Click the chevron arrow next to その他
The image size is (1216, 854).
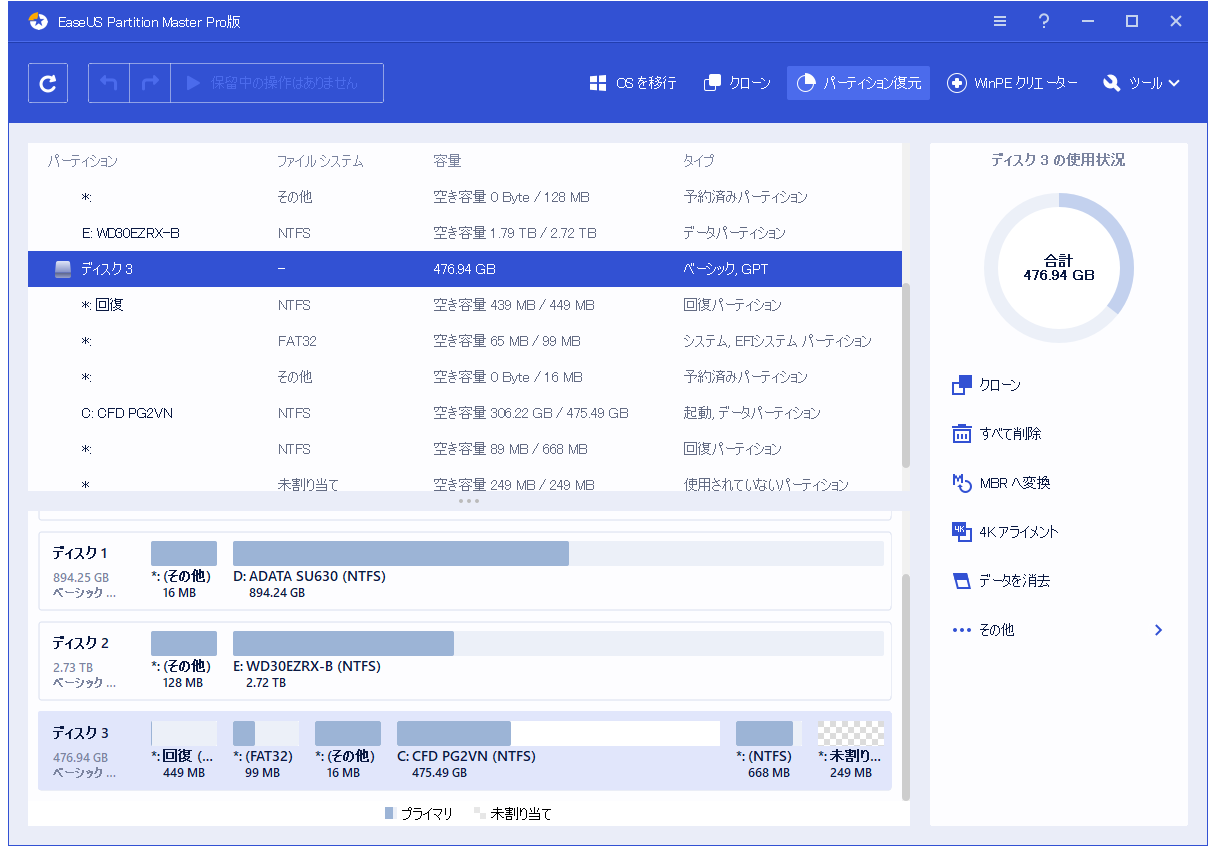pos(1158,630)
